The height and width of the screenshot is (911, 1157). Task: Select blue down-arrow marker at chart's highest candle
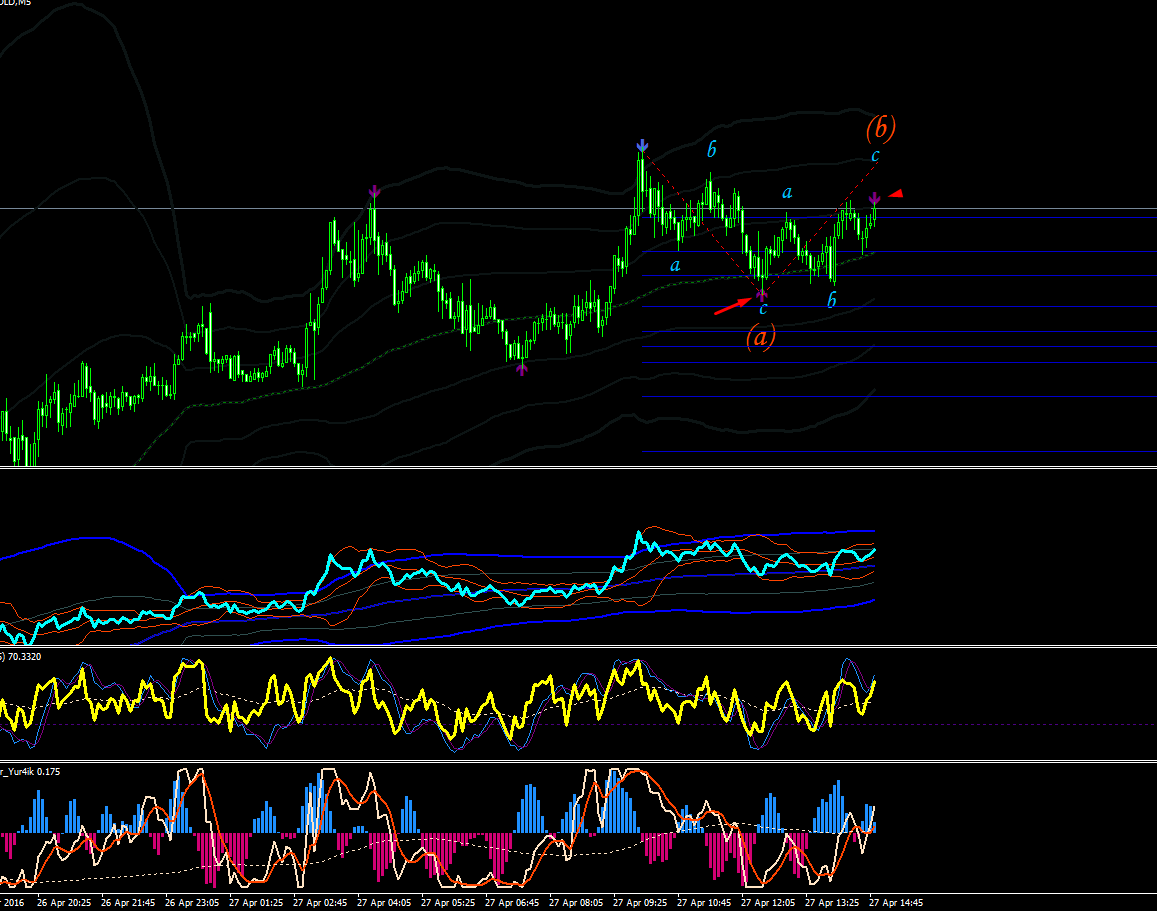pyautogui.click(x=642, y=145)
